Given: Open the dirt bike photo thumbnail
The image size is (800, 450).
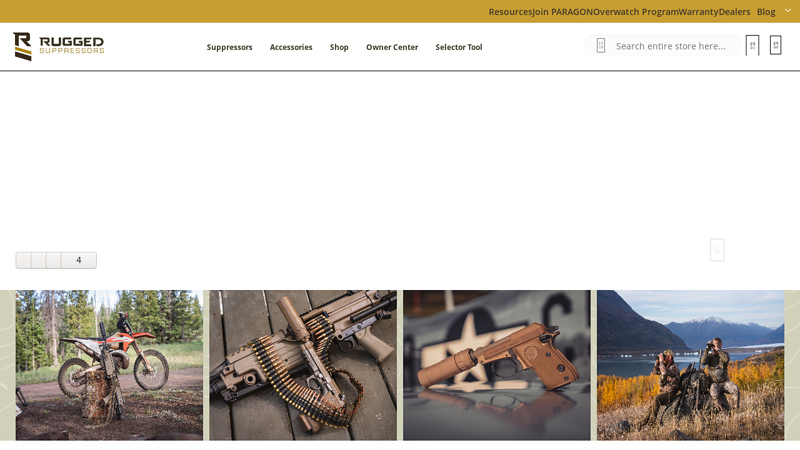Looking at the screenshot, I should tap(109, 365).
